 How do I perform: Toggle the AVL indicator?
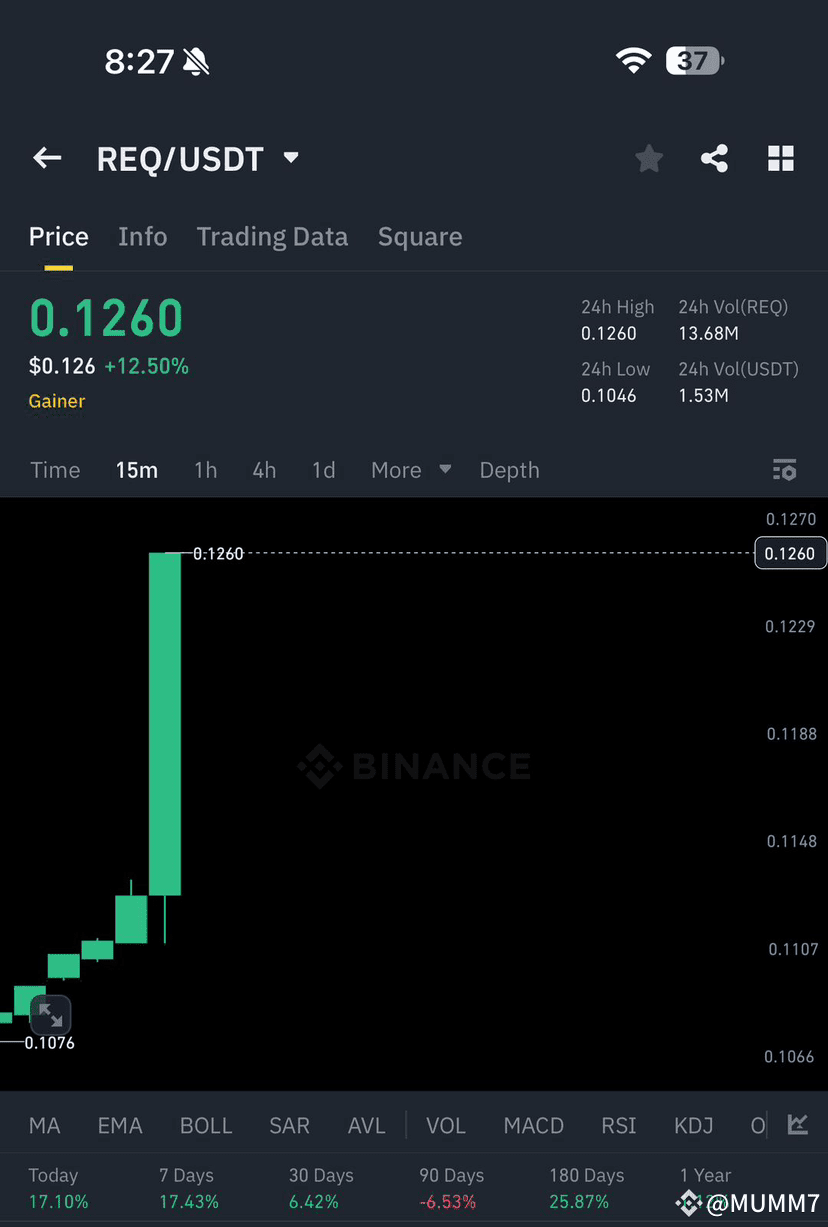point(366,1126)
